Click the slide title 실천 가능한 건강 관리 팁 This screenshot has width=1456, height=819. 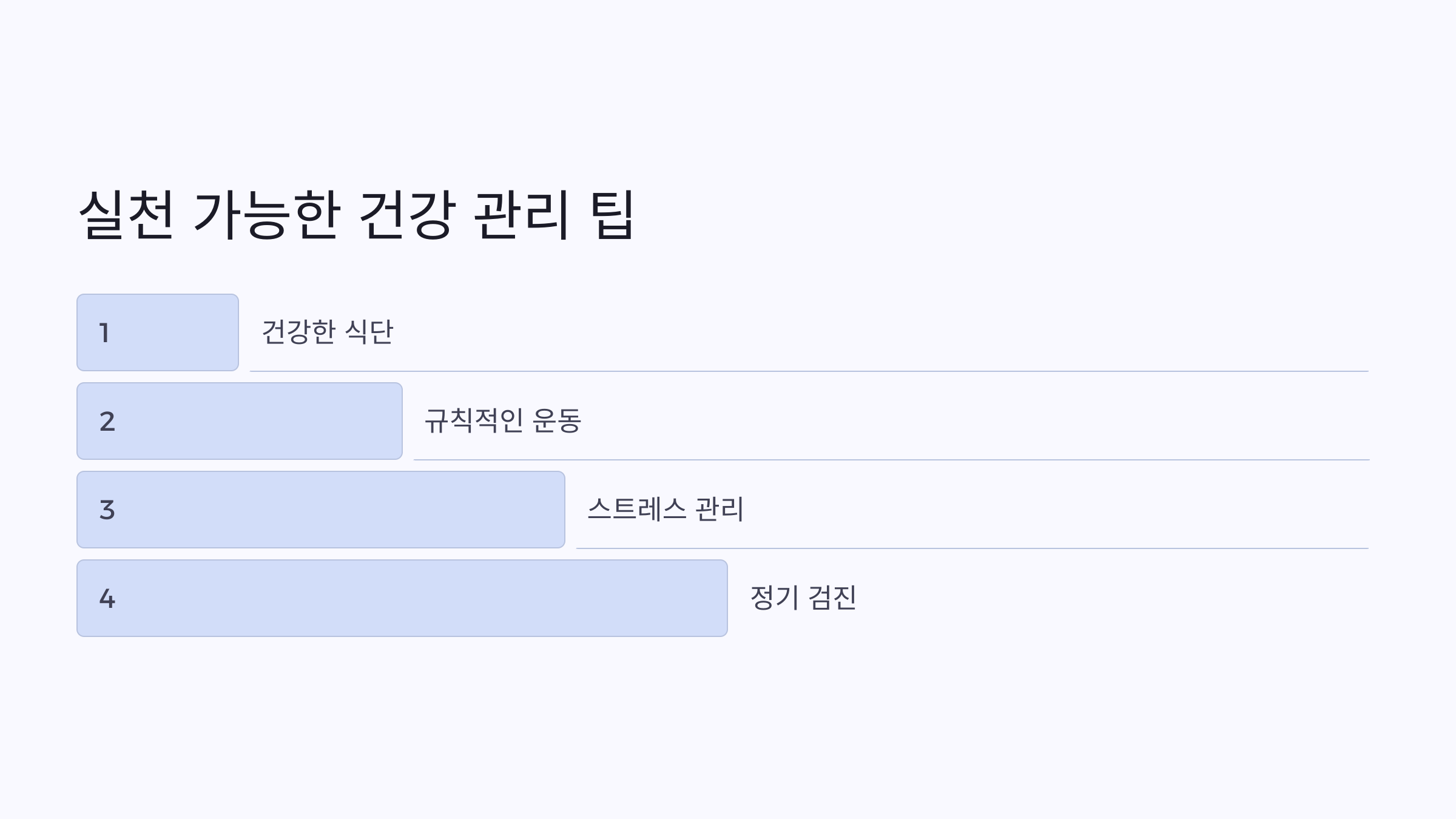(357, 215)
